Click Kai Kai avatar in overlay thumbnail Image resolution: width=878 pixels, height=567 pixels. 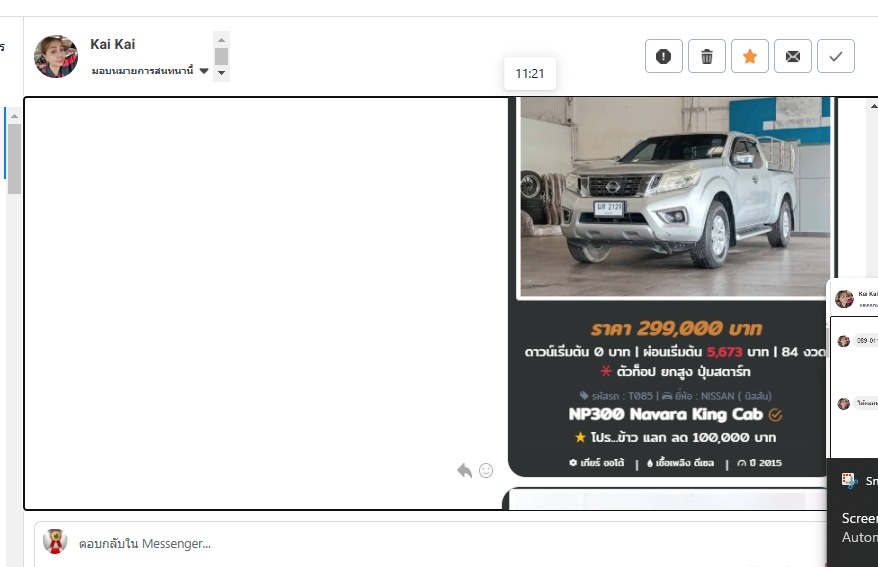844,299
